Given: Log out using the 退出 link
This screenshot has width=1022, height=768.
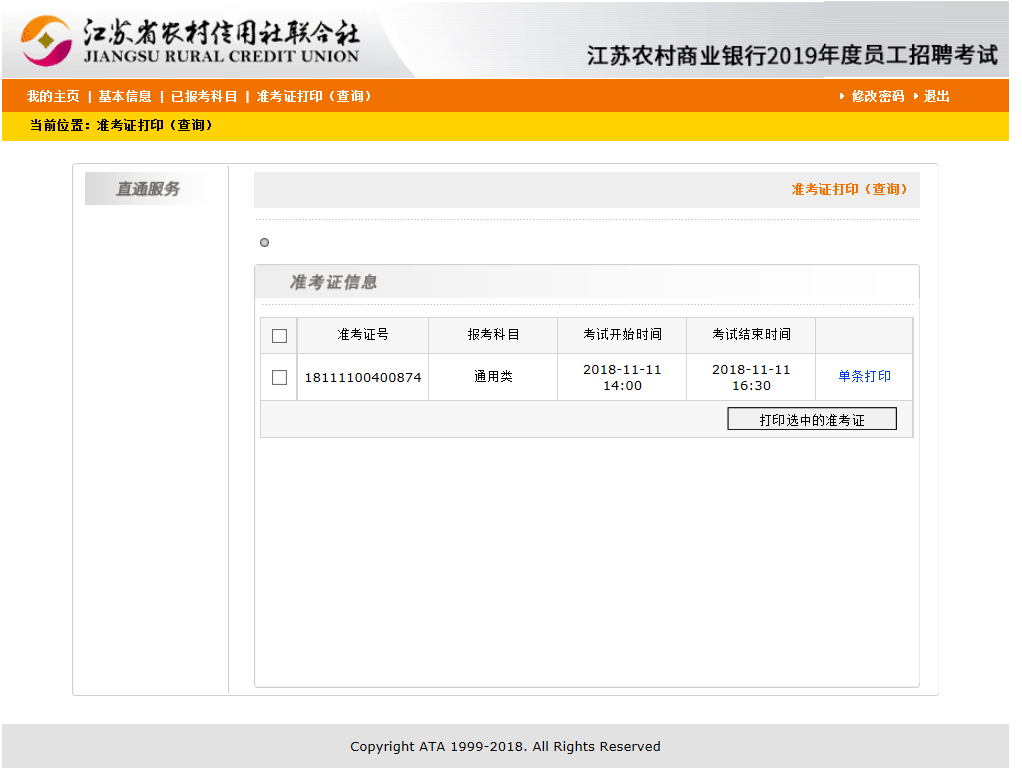Looking at the screenshot, I should point(937,96).
